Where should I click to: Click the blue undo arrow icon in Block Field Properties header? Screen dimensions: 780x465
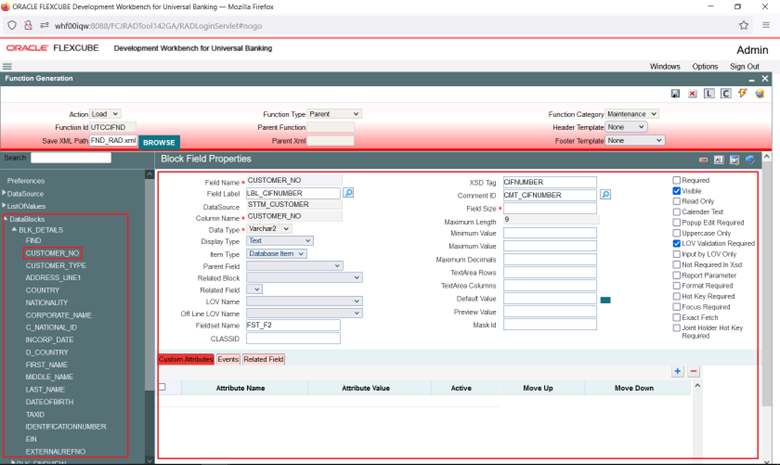click(750, 160)
